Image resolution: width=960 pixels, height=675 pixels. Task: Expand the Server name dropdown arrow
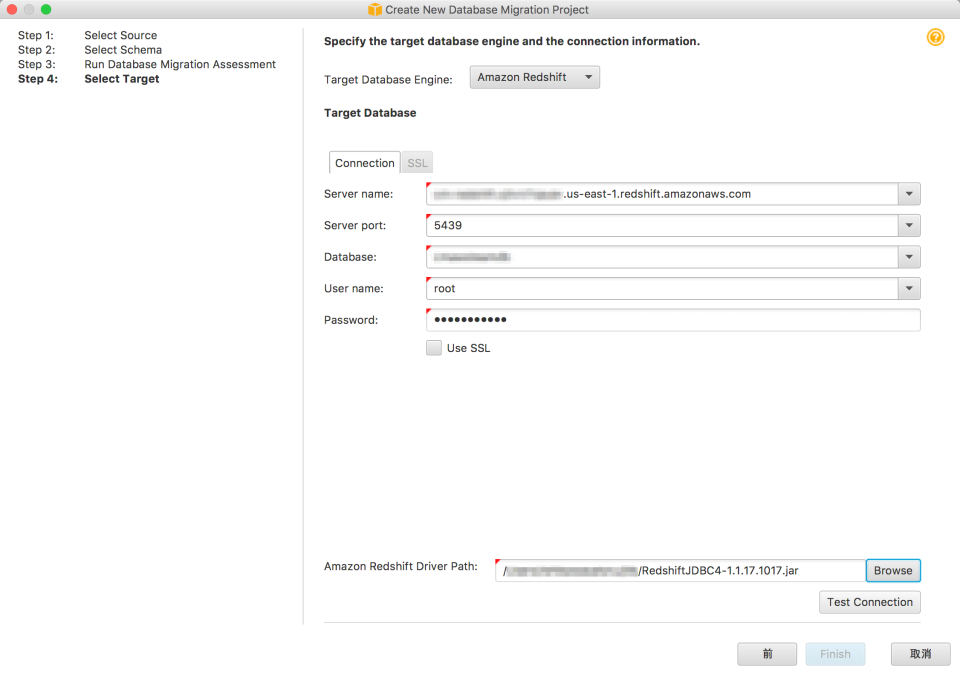[909, 193]
